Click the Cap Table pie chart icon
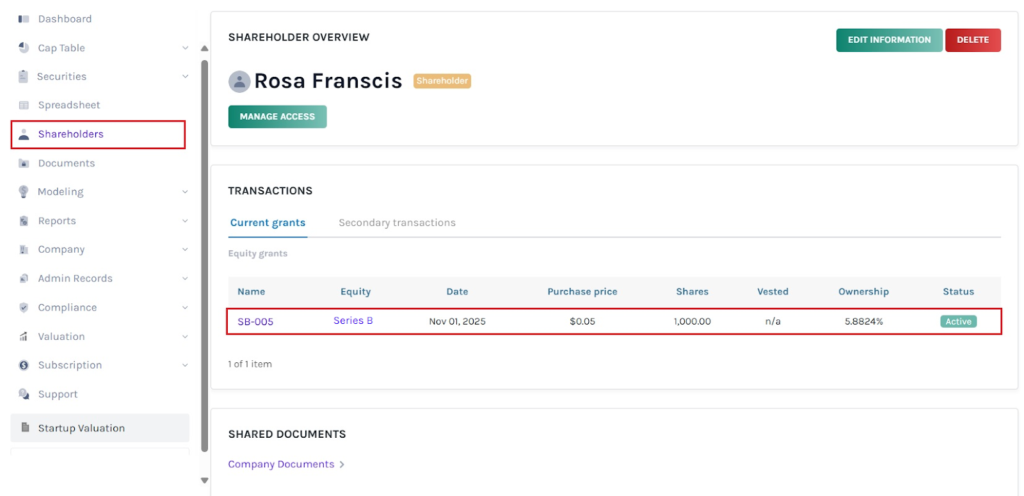 [x=24, y=48]
